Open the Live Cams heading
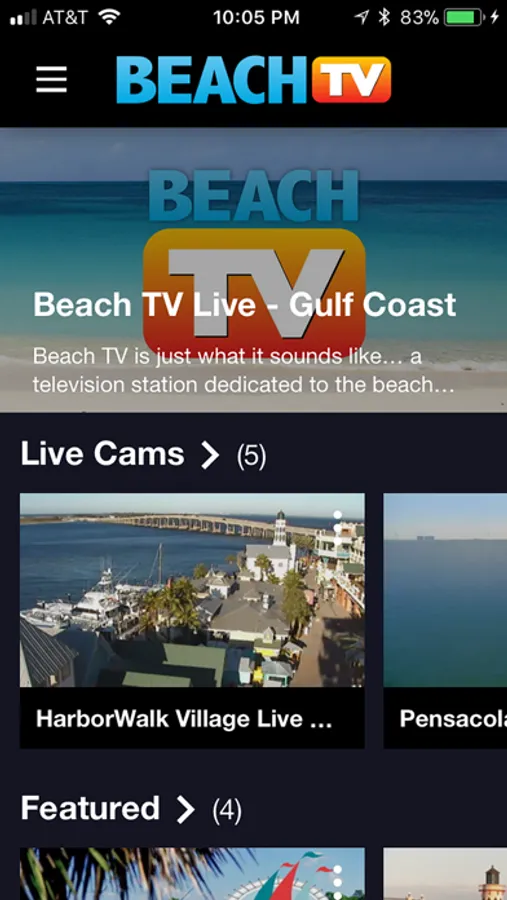 pyautogui.click(x=102, y=454)
